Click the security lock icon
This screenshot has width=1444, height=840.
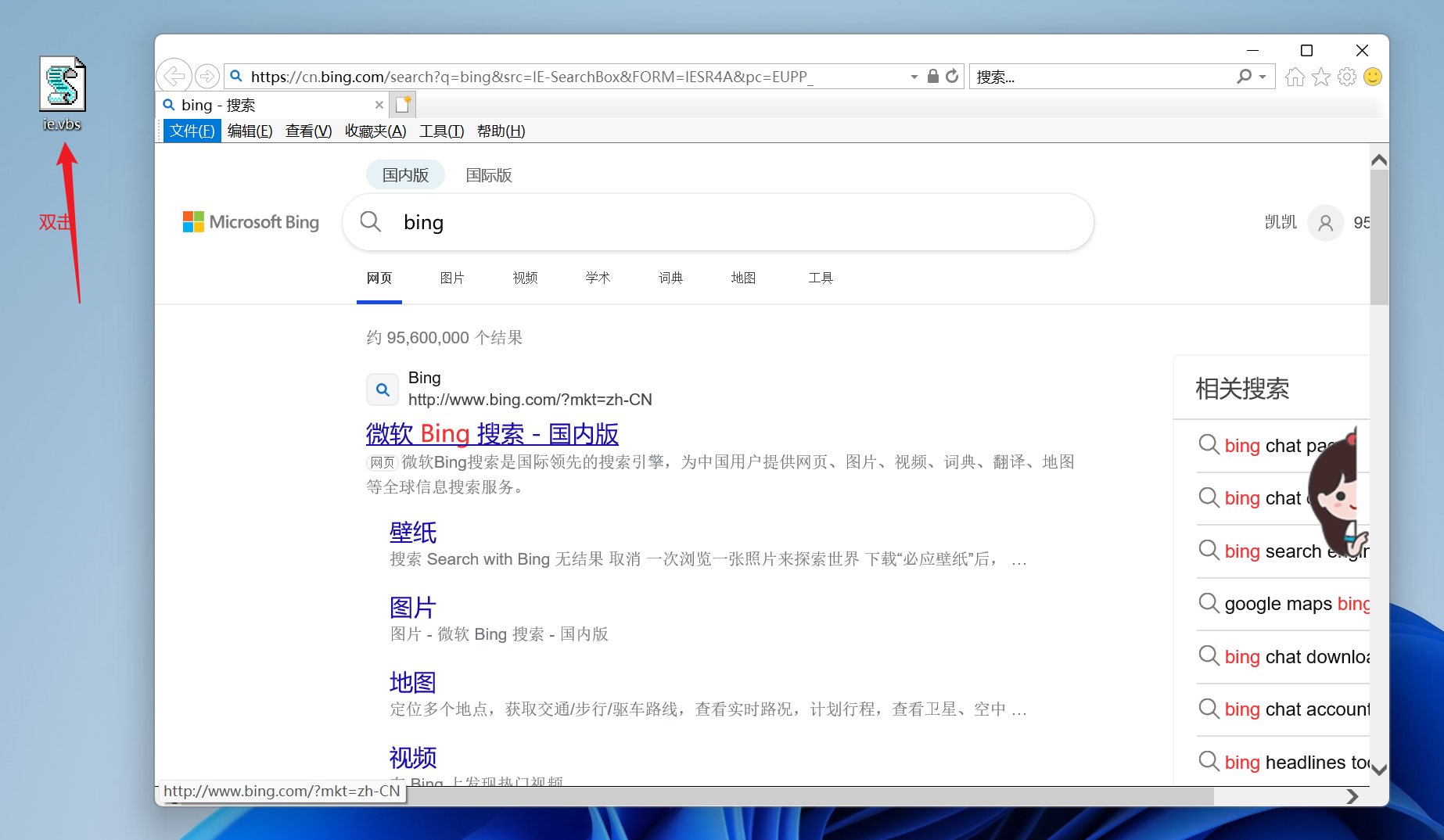(x=932, y=76)
